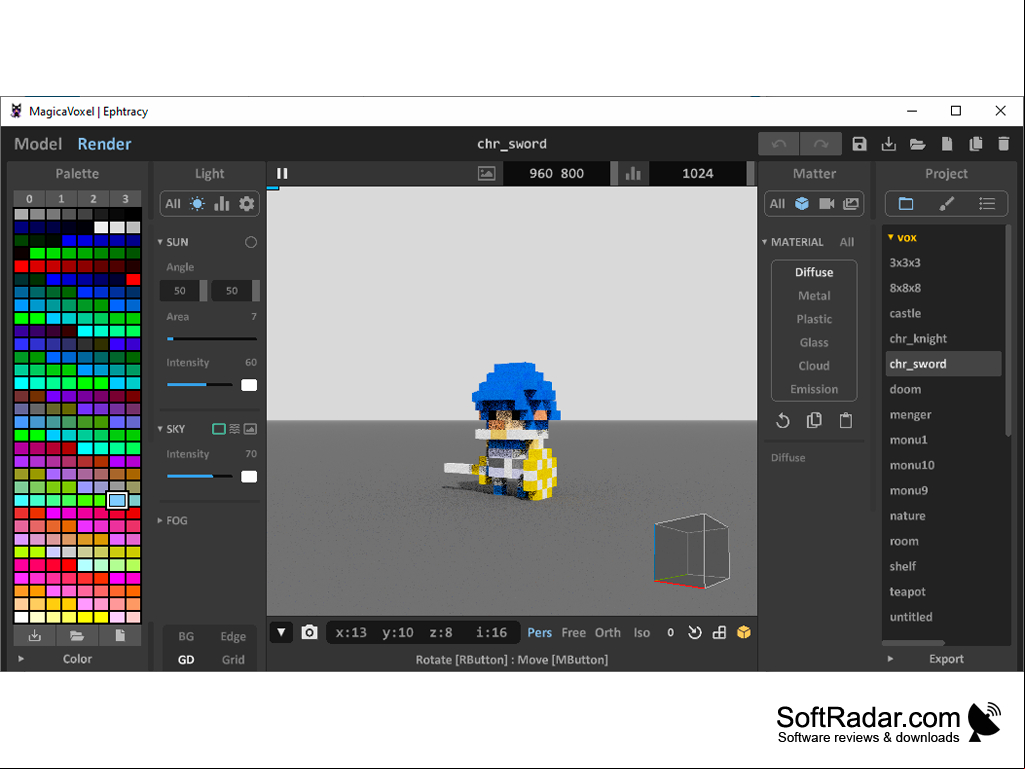This screenshot has width=1025, height=769.
Task: Adjust the sun Area slider
Action: (211, 339)
